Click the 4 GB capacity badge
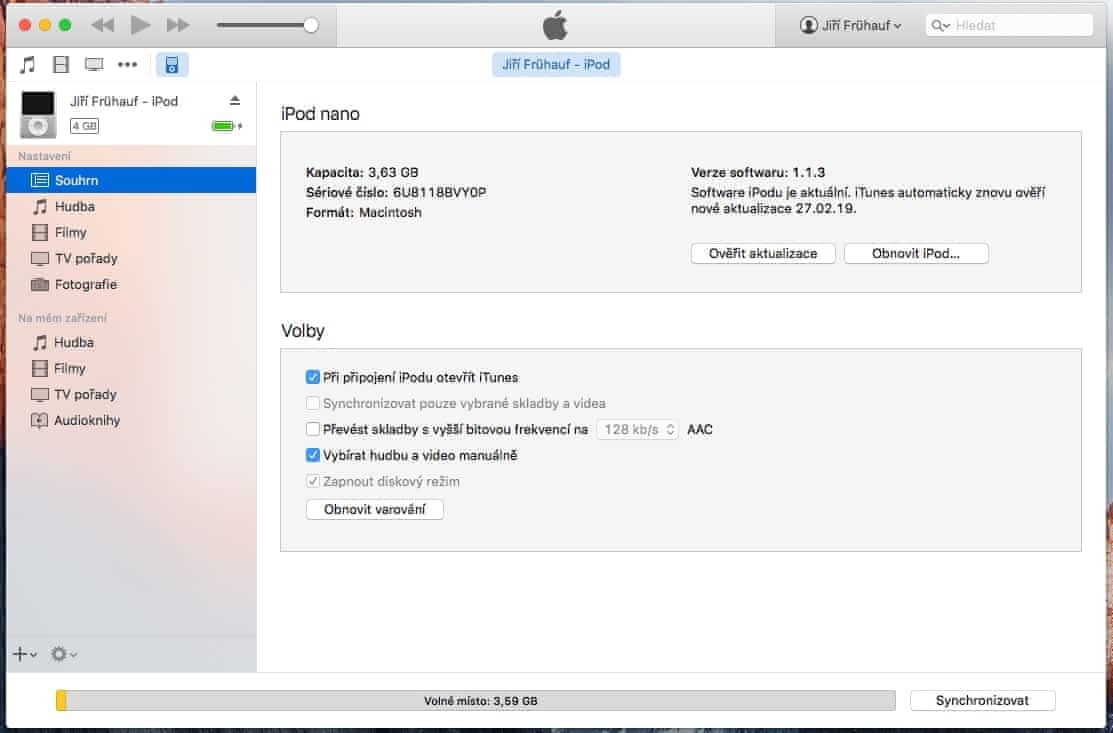The image size is (1113, 733). point(84,126)
